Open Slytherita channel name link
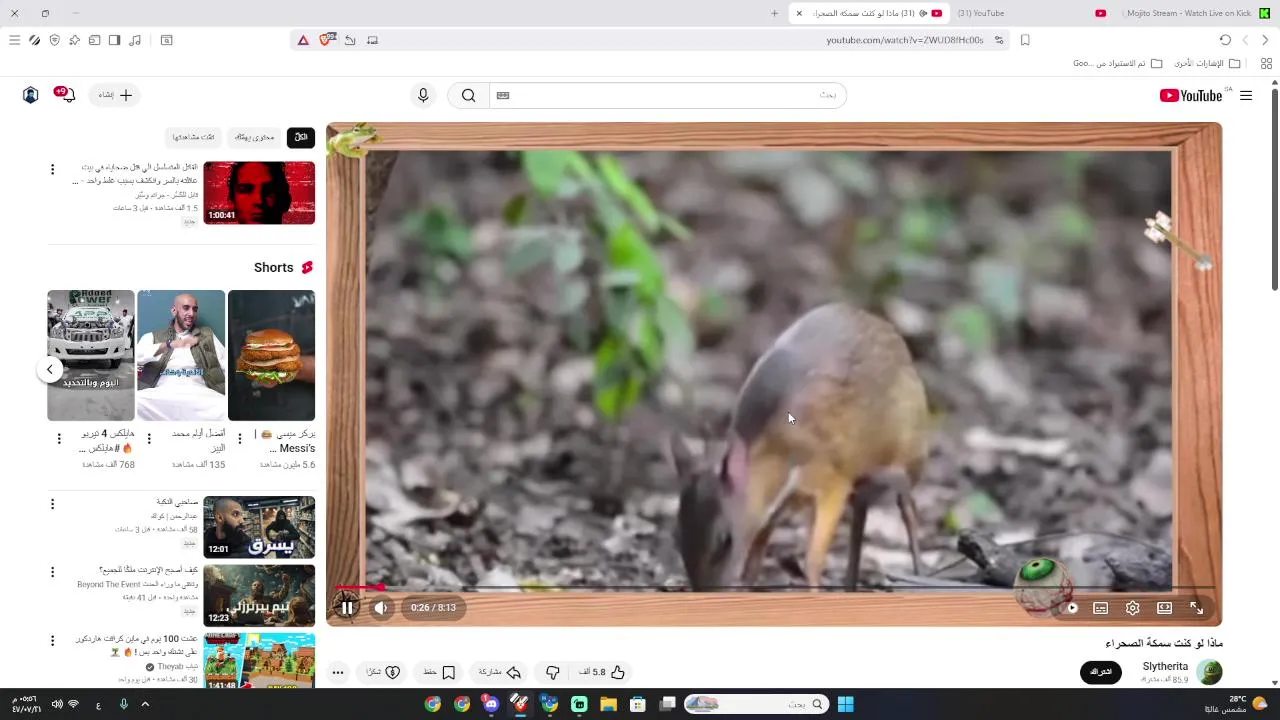 (x=1165, y=666)
